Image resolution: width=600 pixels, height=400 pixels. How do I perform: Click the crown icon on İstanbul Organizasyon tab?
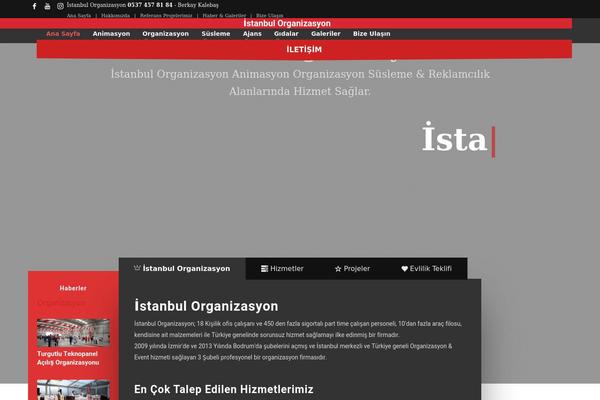tap(137, 268)
